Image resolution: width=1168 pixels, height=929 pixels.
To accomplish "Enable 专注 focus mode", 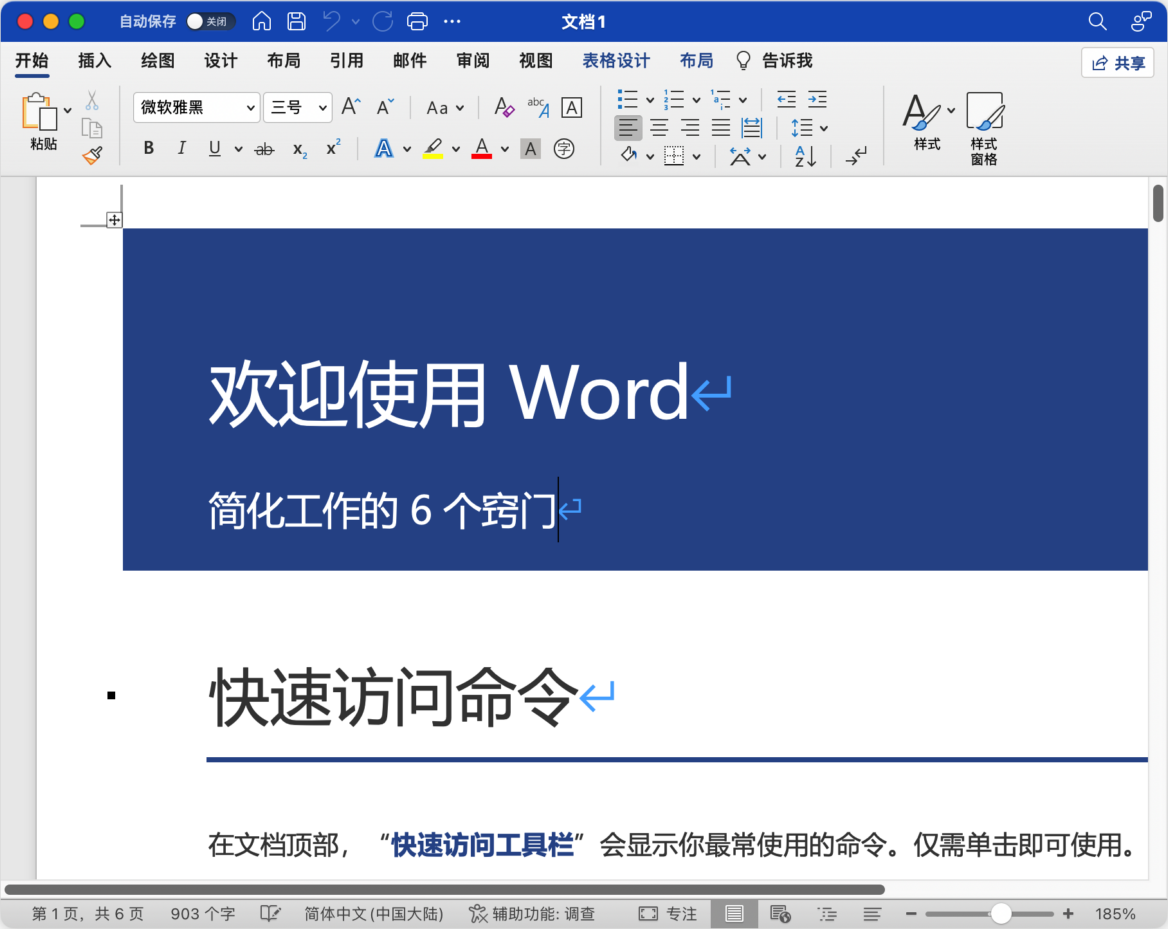I will [667, 913].
